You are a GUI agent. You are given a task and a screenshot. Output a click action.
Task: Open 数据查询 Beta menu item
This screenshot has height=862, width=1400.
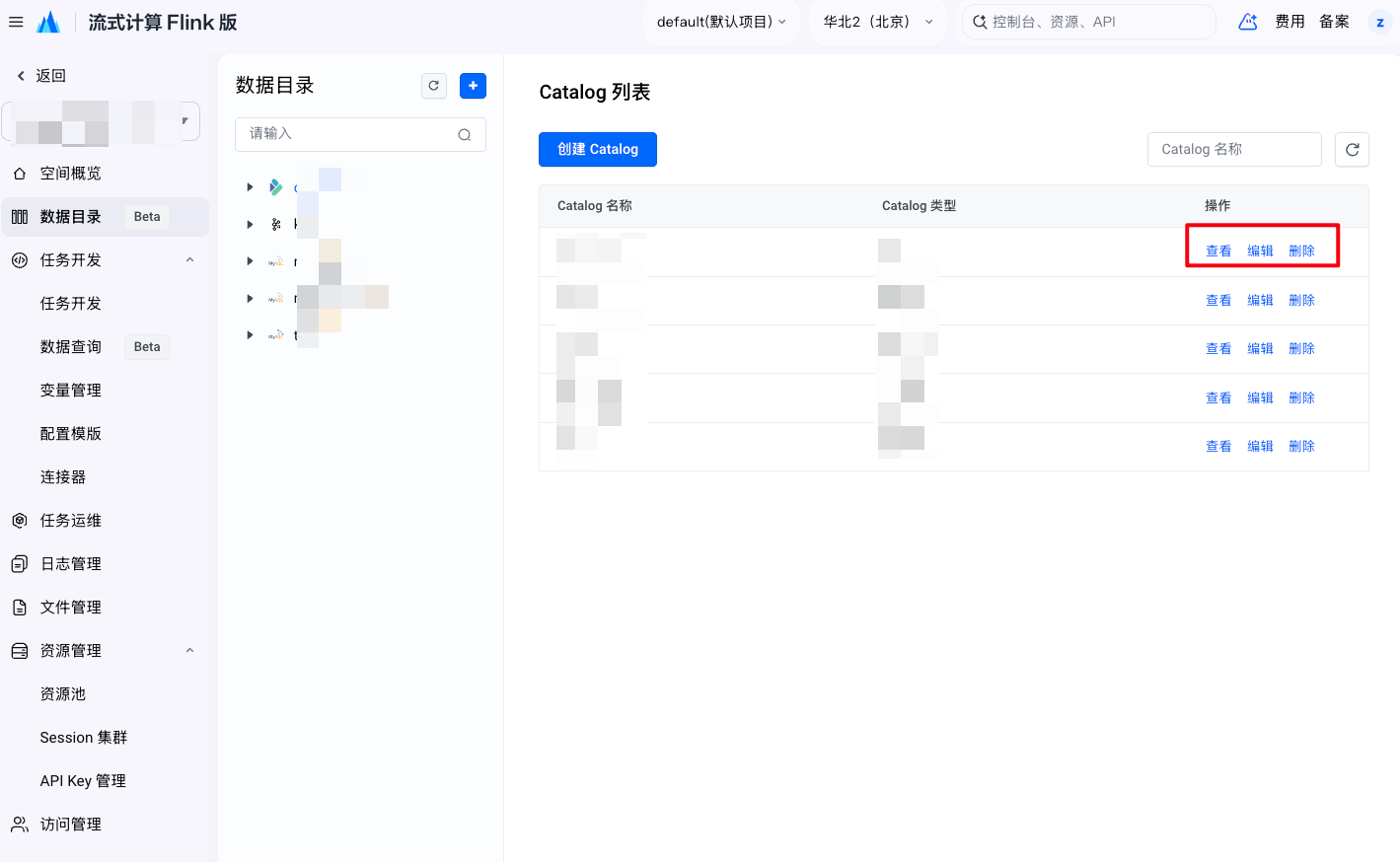[105, 347]
